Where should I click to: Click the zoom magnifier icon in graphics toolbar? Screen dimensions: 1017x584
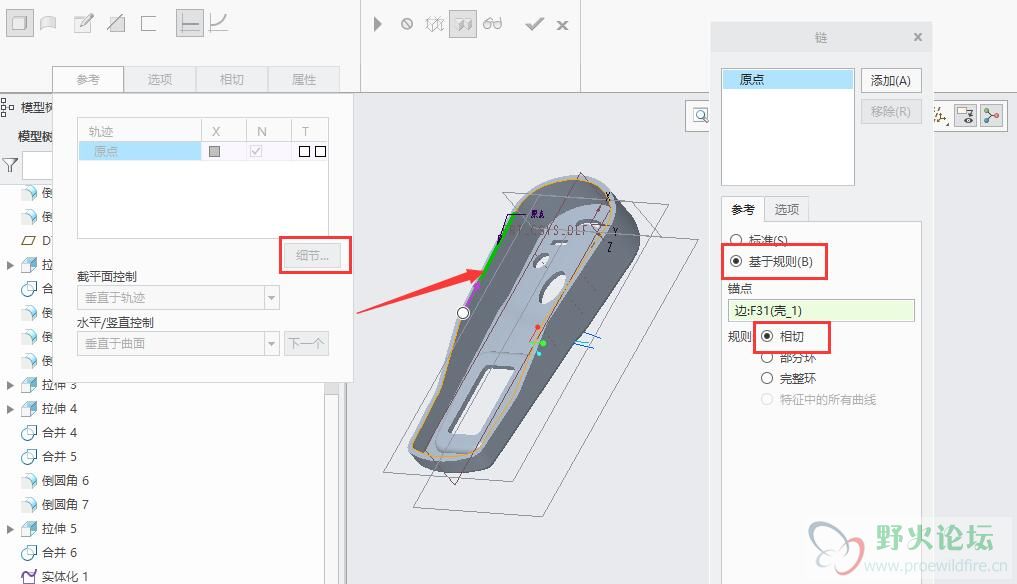[x=700, y=116]
